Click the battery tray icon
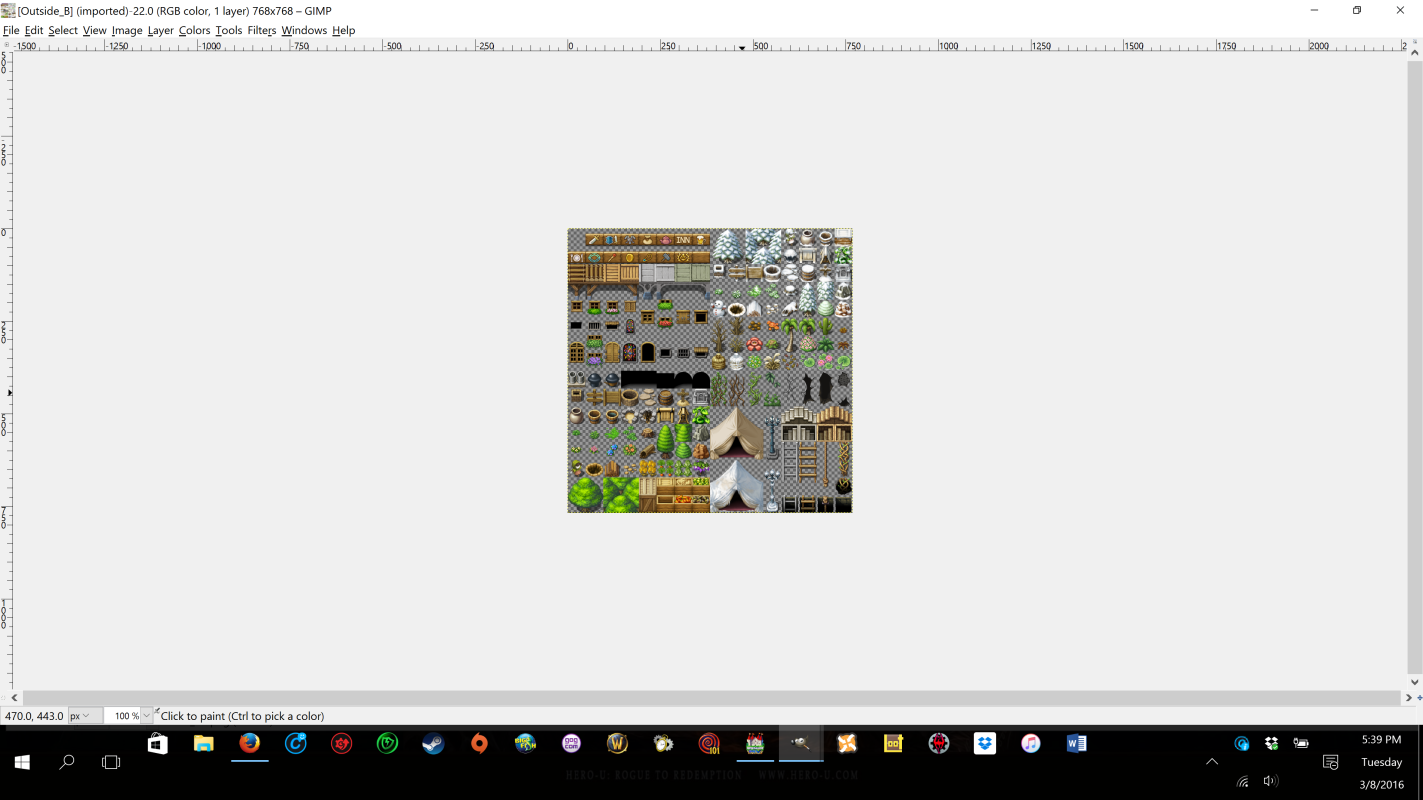This screenshot has height=800, width=1423. 1301,744
